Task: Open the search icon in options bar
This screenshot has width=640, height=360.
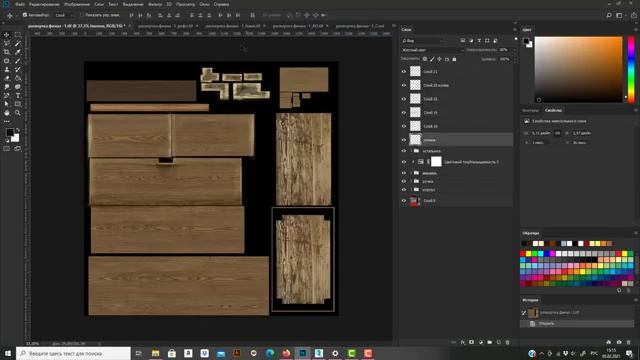Action: pos(609,16)
